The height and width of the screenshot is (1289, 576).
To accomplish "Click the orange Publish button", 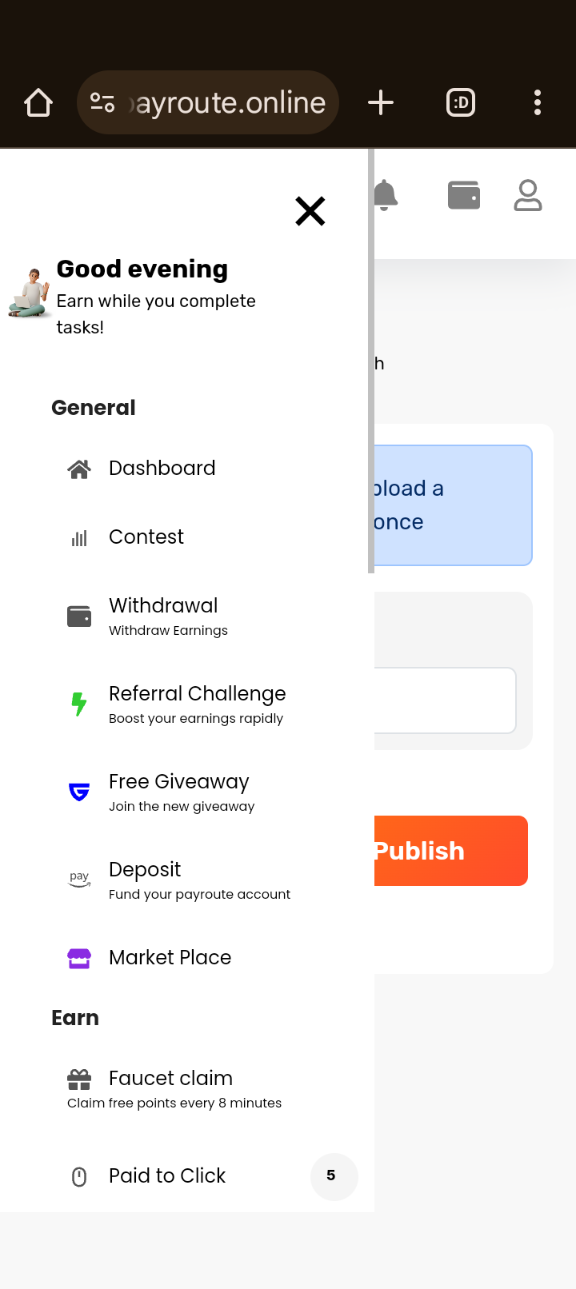I will (451, 851).
